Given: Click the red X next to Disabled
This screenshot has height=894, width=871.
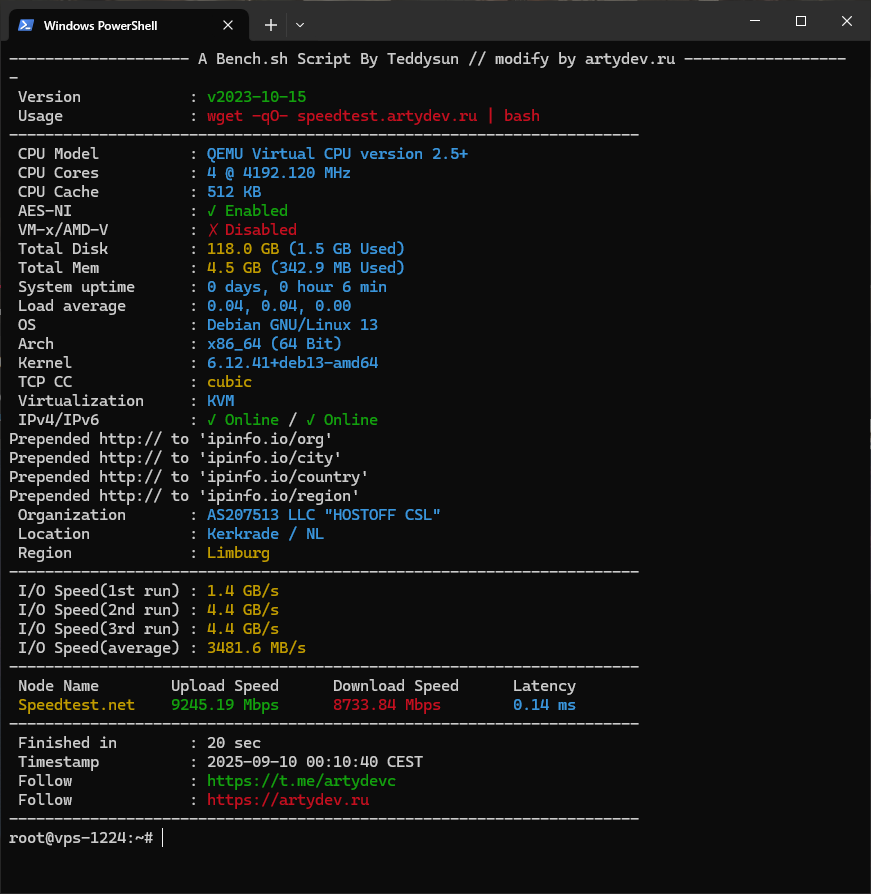Looking at the screenshot, I should pos(212,230).
